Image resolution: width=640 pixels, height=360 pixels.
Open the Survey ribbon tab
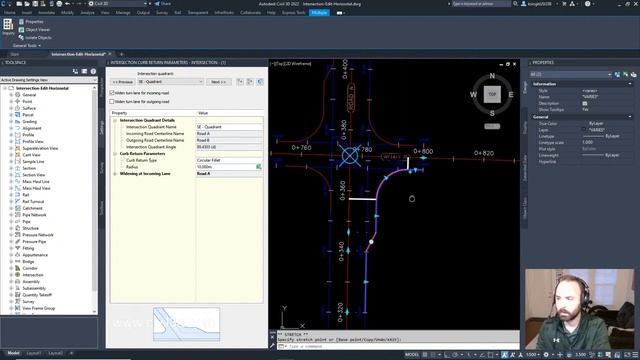click(162, 13)
